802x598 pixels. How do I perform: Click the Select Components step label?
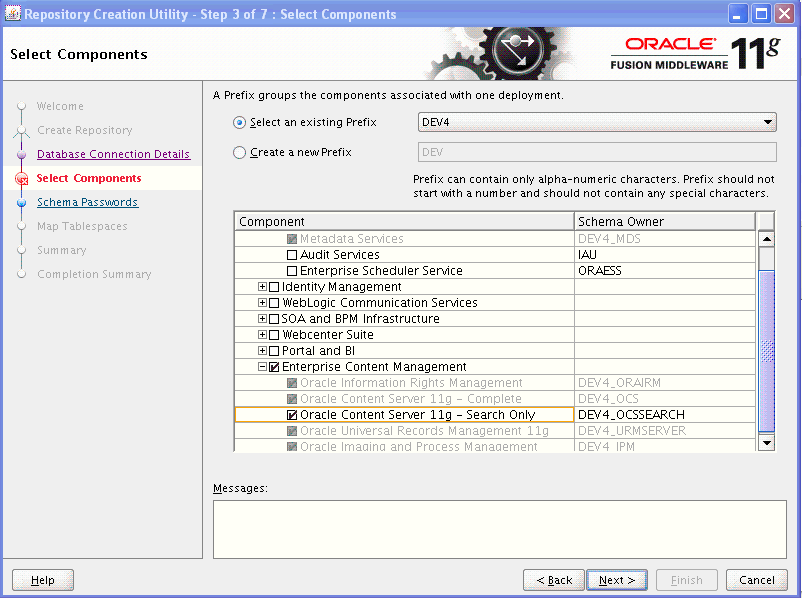pyautogui.click(x=89, y=179)
